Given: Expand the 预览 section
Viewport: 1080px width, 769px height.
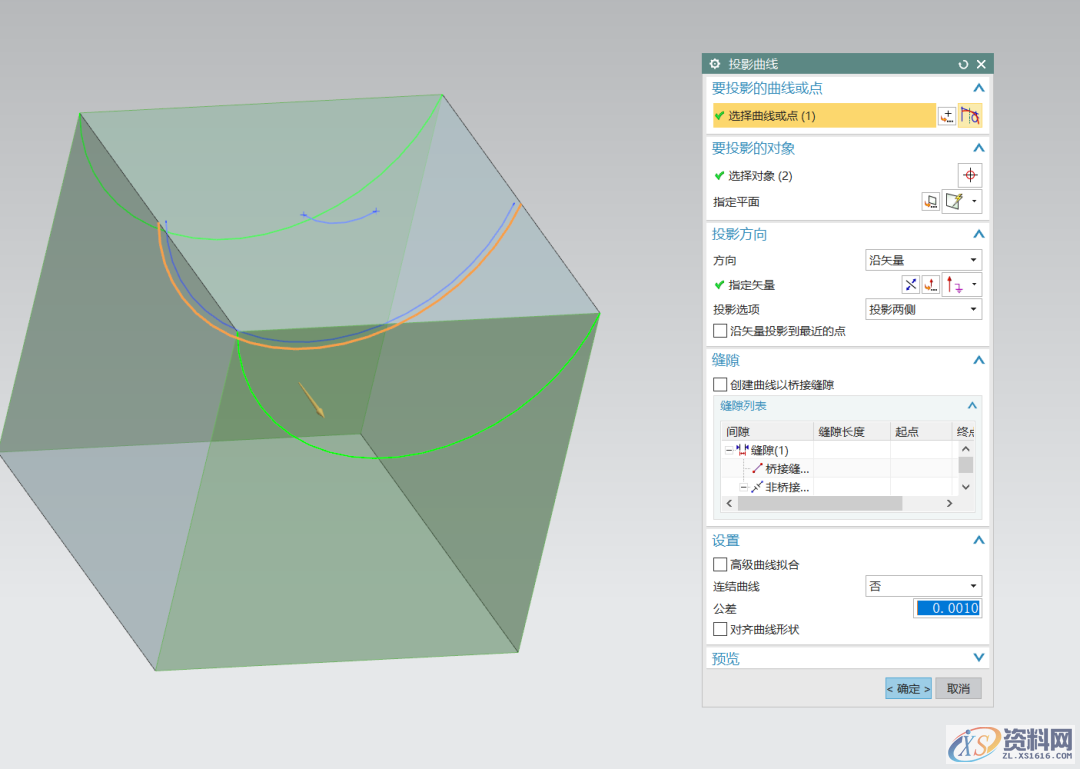Looking at the screenshot, I should [x=978, y=658].
